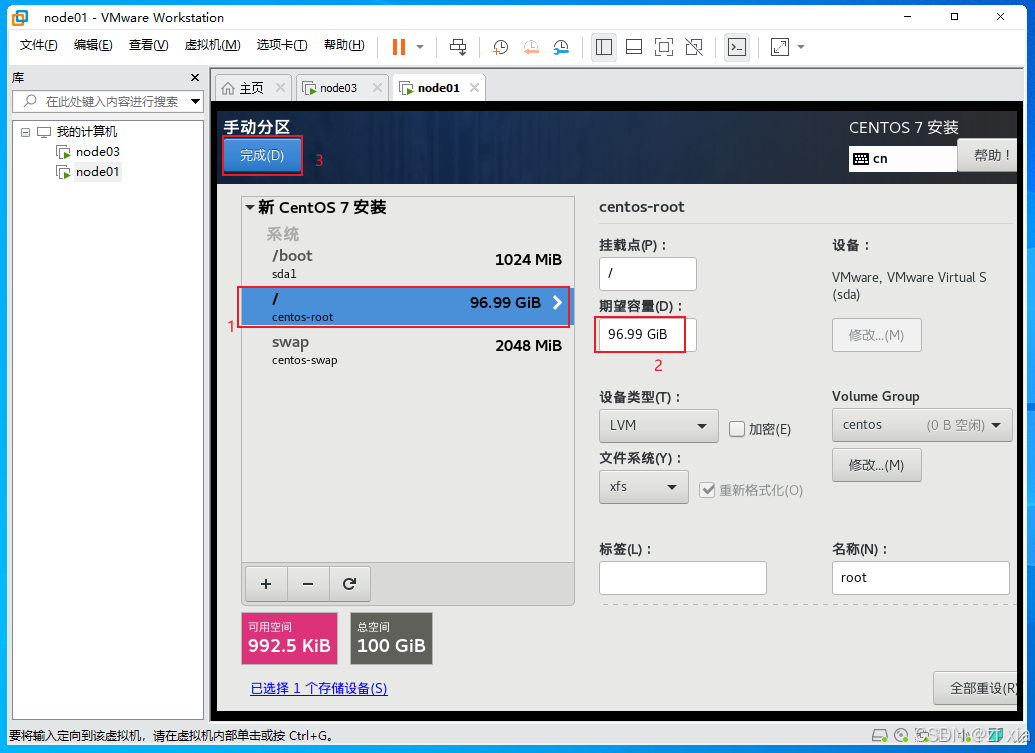This screenshot has height=753, width=1035.
Task: Toggle the 重新格式化(O) checkbox
Action: click(707, 490)
